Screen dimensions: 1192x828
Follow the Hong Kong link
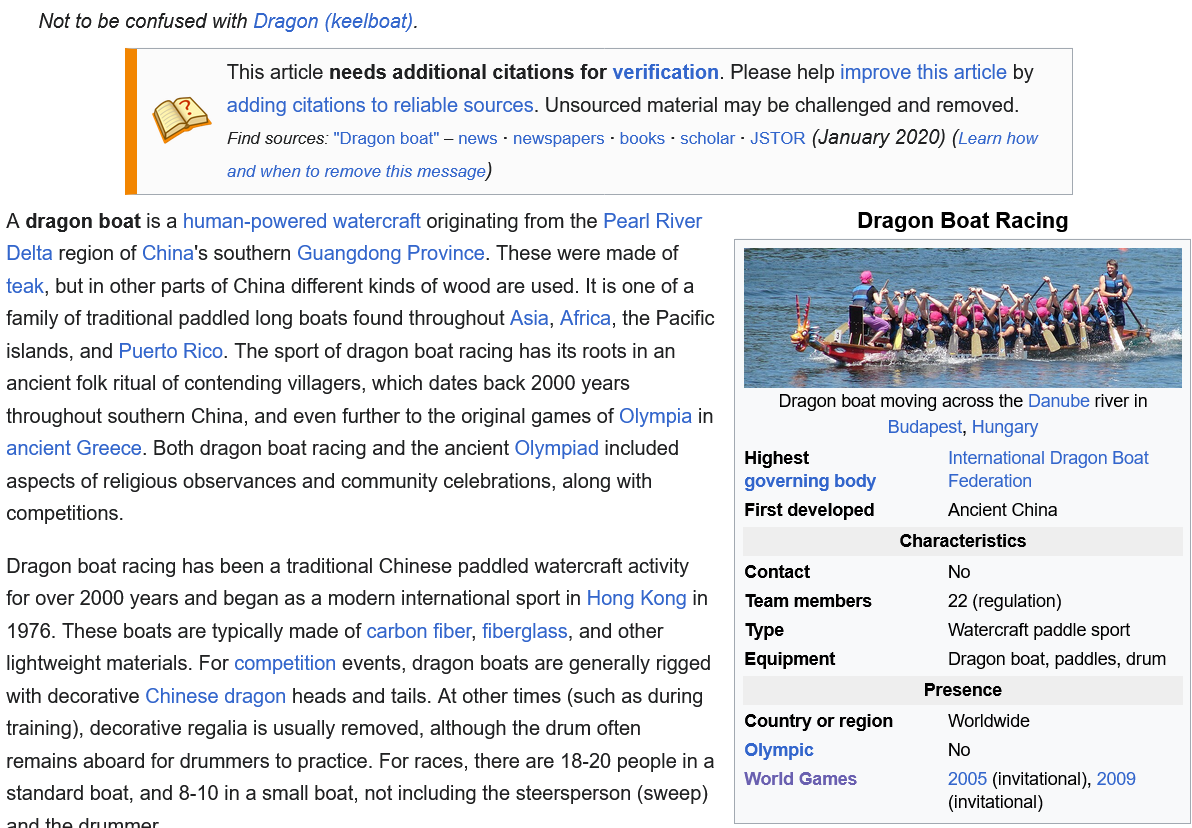click(636, 598)
